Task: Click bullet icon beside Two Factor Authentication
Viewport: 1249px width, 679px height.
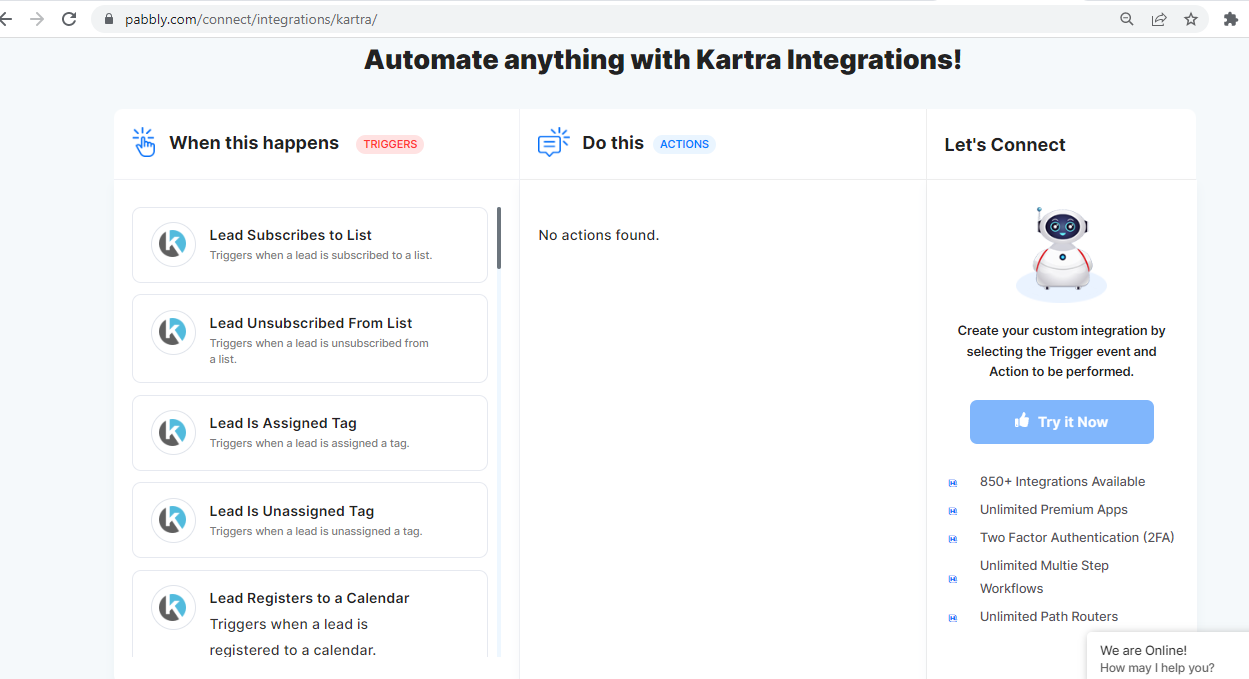Action: [952, 539]
